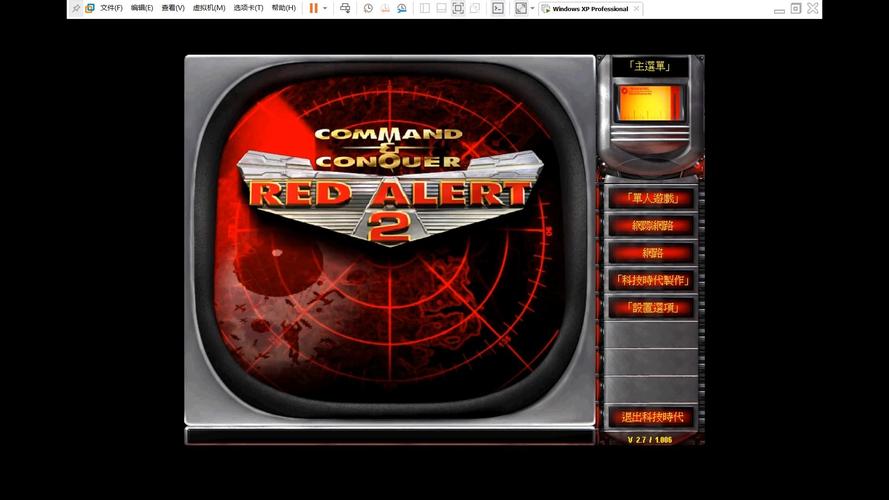
Task: Open the snapshot manager icon
Action: (402, 8)
